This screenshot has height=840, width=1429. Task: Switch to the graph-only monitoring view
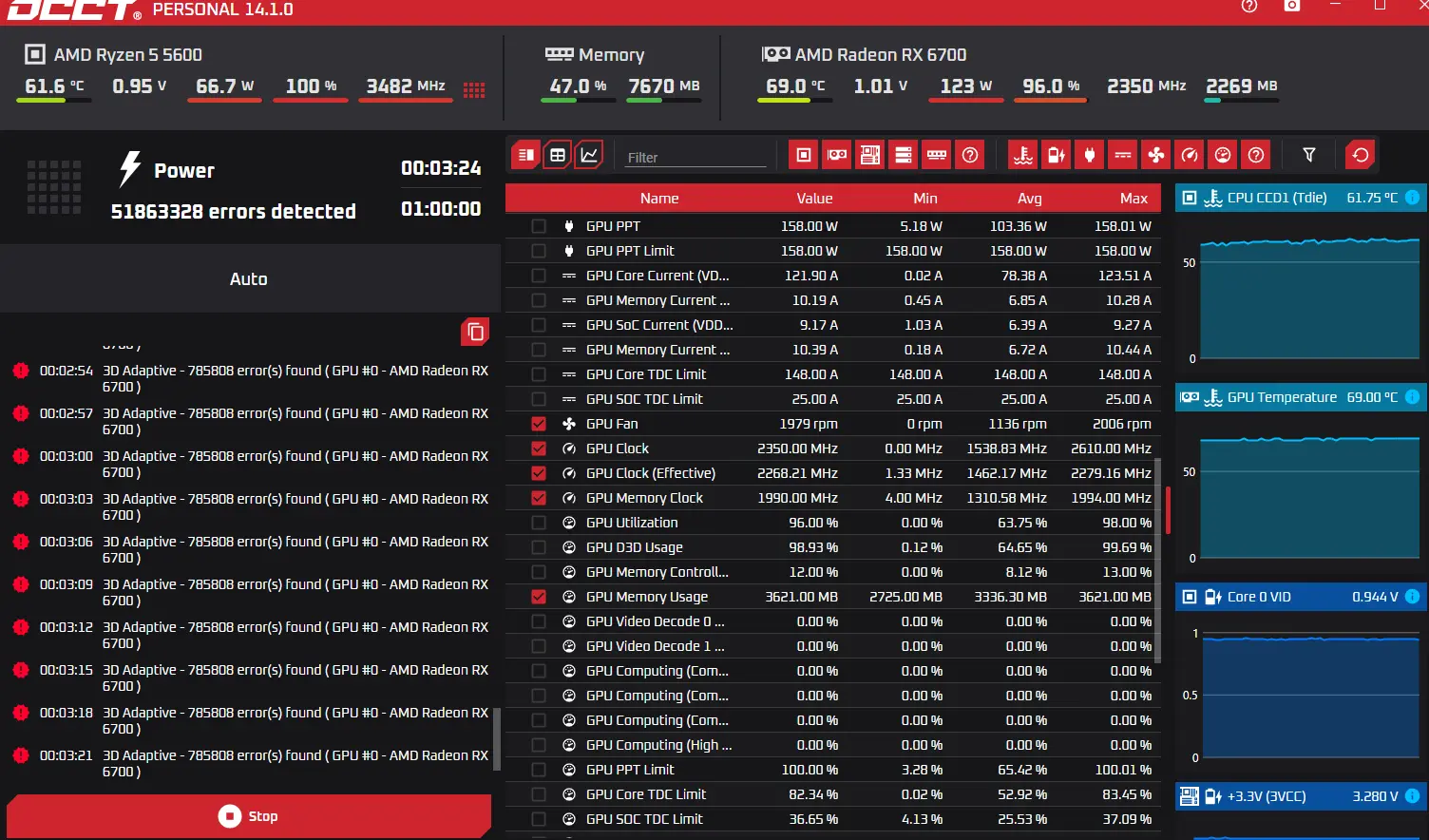click(x=589, y=155)
